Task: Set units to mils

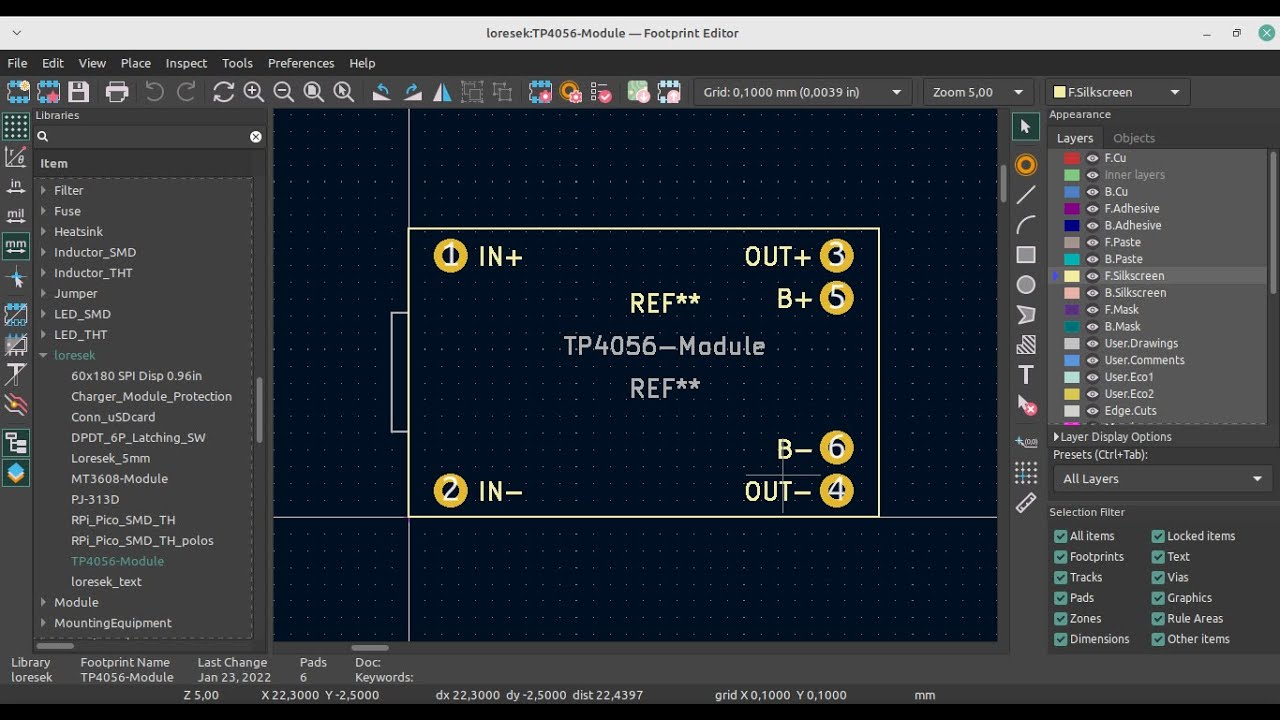Action: [x=16, y=215]
